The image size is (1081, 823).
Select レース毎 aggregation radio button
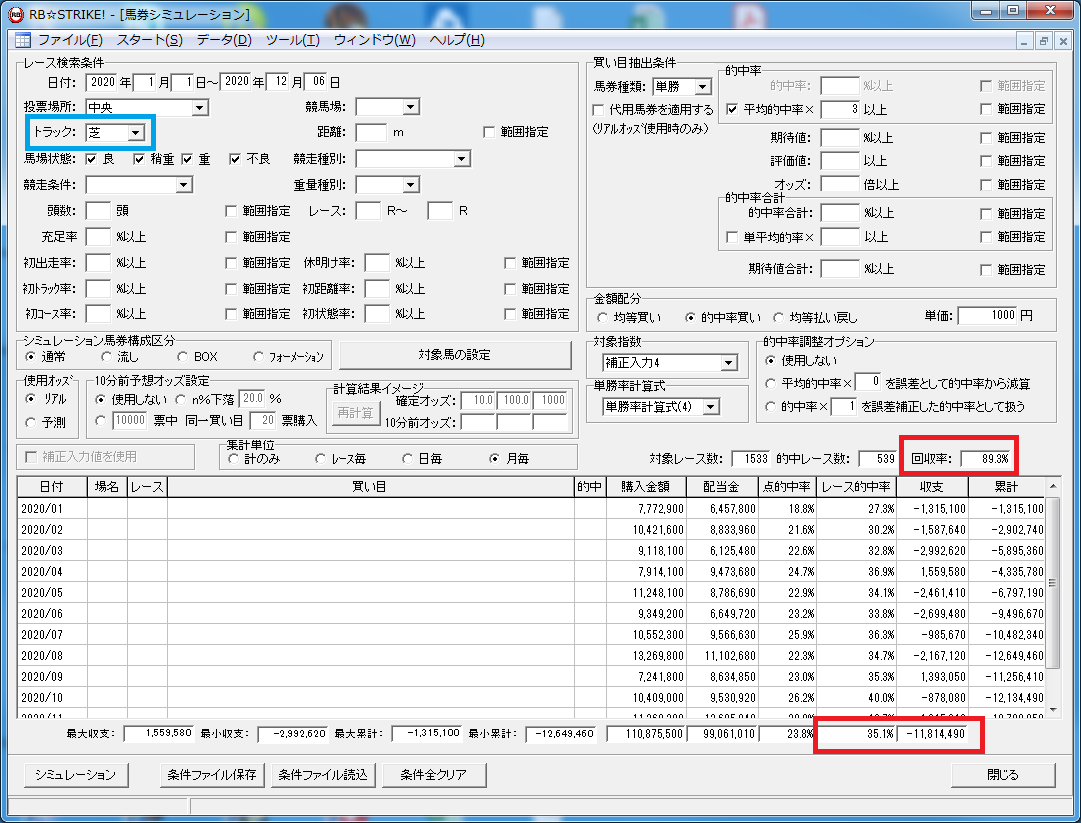[x=321, y=458]
